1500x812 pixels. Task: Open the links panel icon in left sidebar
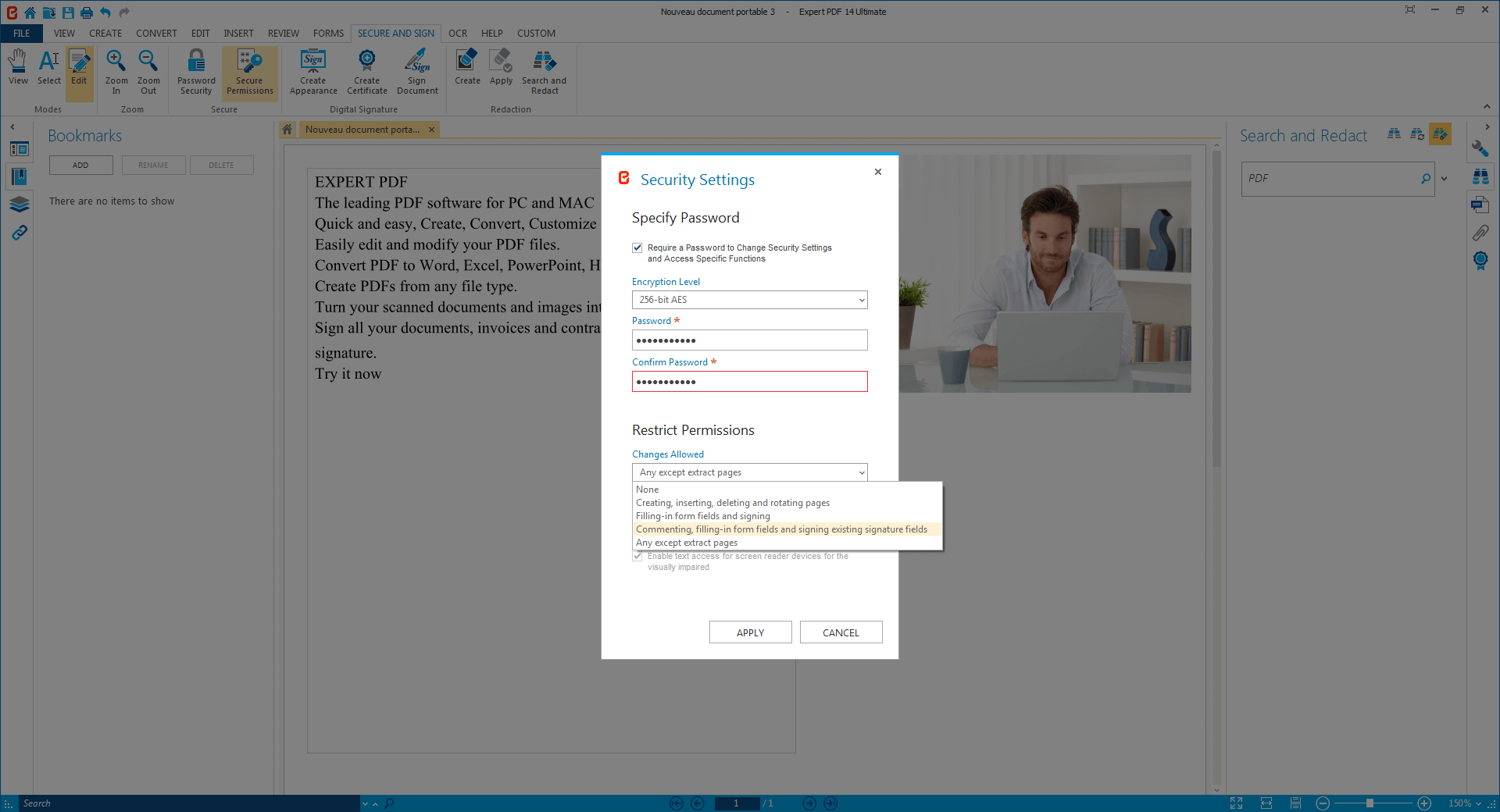click(20, 233)
